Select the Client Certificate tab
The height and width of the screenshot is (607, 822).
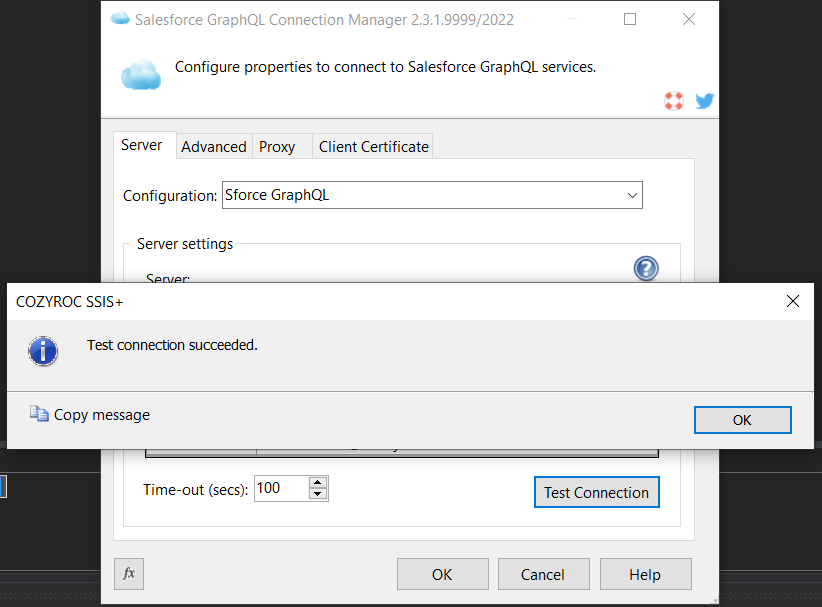[x=373, y=147]
